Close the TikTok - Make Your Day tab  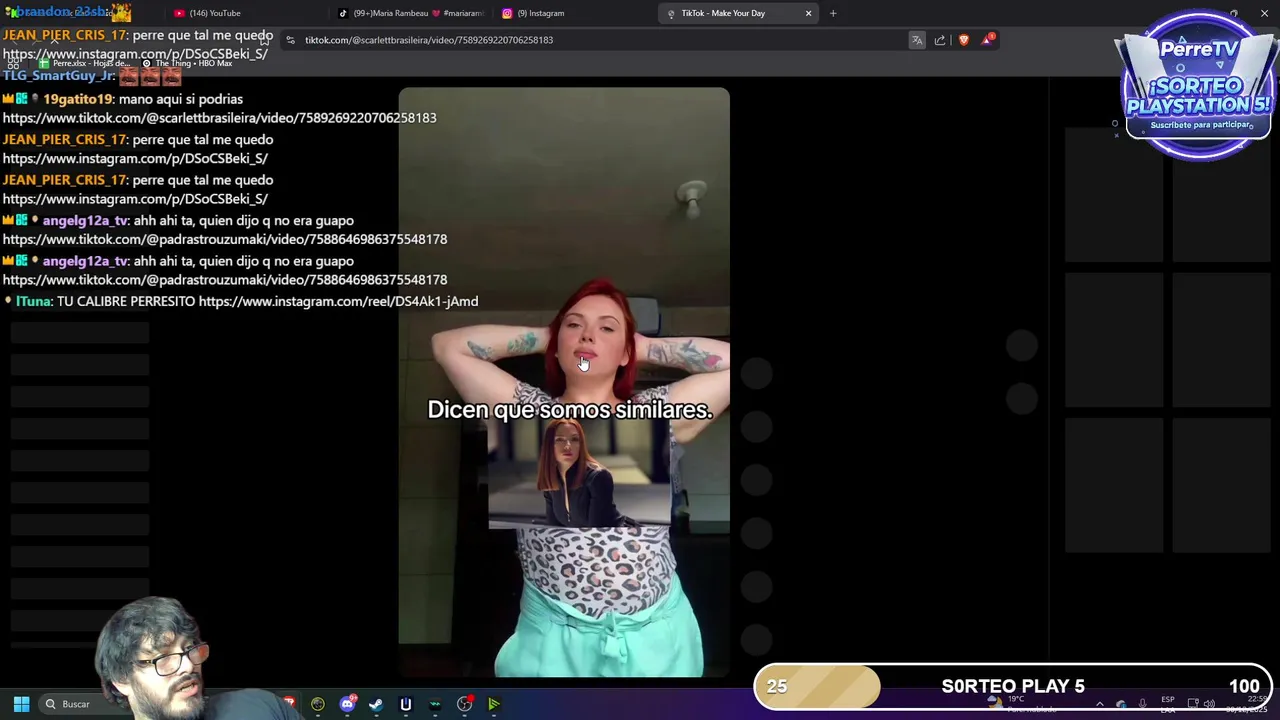click(x=808, y=13)
